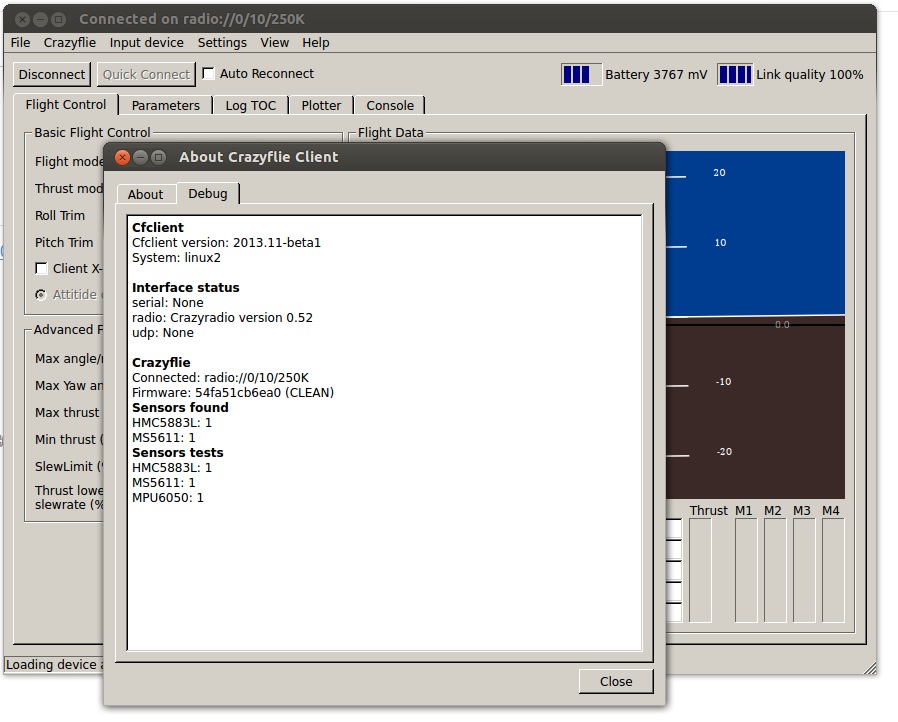Click the 'Battery 3767 mV' label

[656, 75]
